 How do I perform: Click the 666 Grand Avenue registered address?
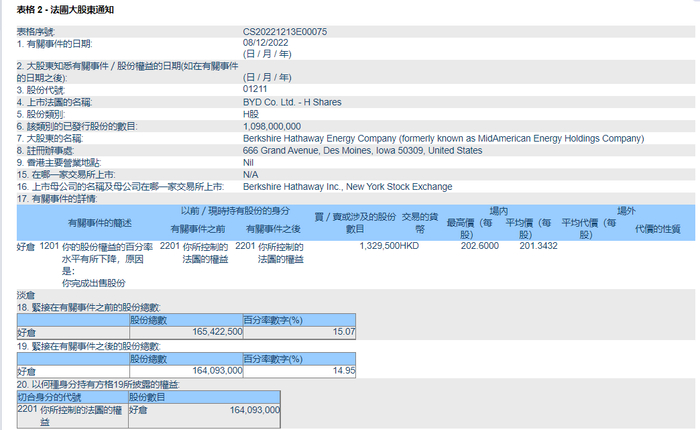tap(362, 150)
